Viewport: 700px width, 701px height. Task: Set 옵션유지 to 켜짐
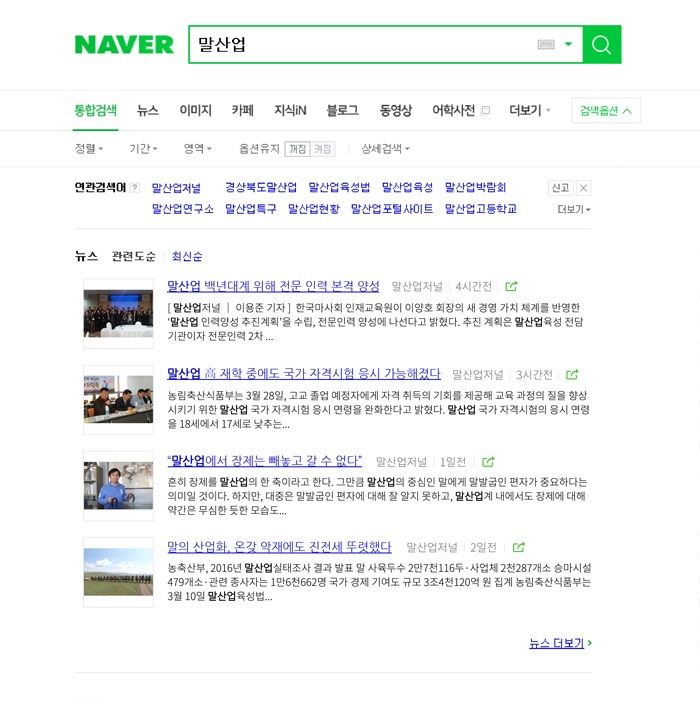(322, 149)
